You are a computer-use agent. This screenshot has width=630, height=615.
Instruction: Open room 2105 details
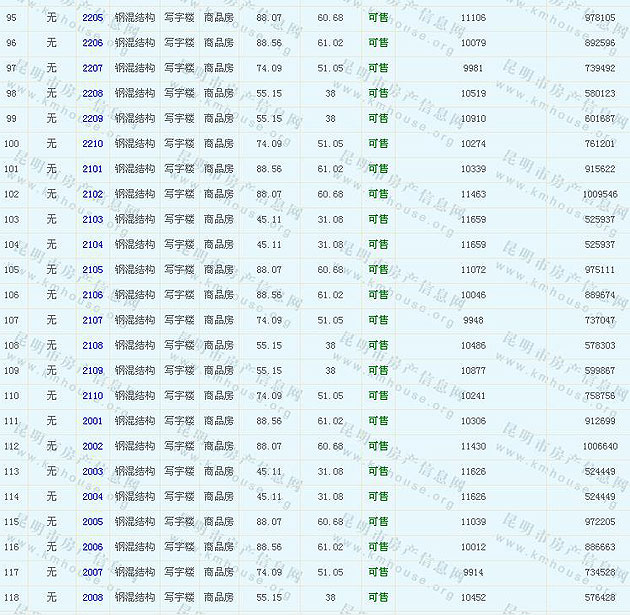pyautogui.click(x=92, y=270)
